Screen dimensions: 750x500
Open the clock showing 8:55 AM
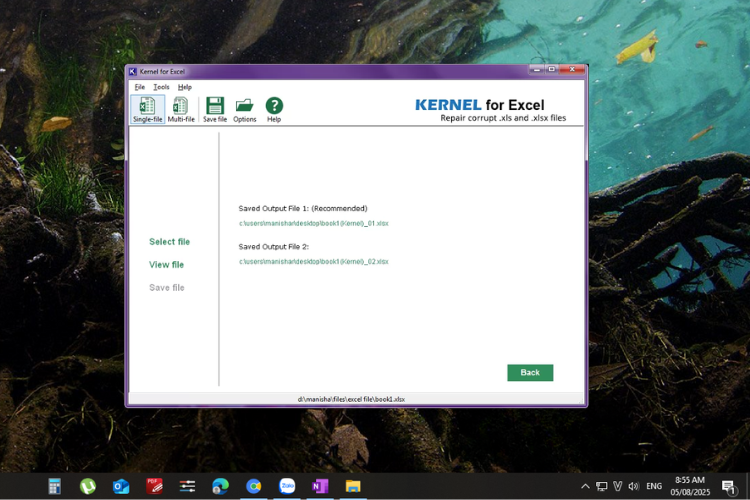[690, 486]
